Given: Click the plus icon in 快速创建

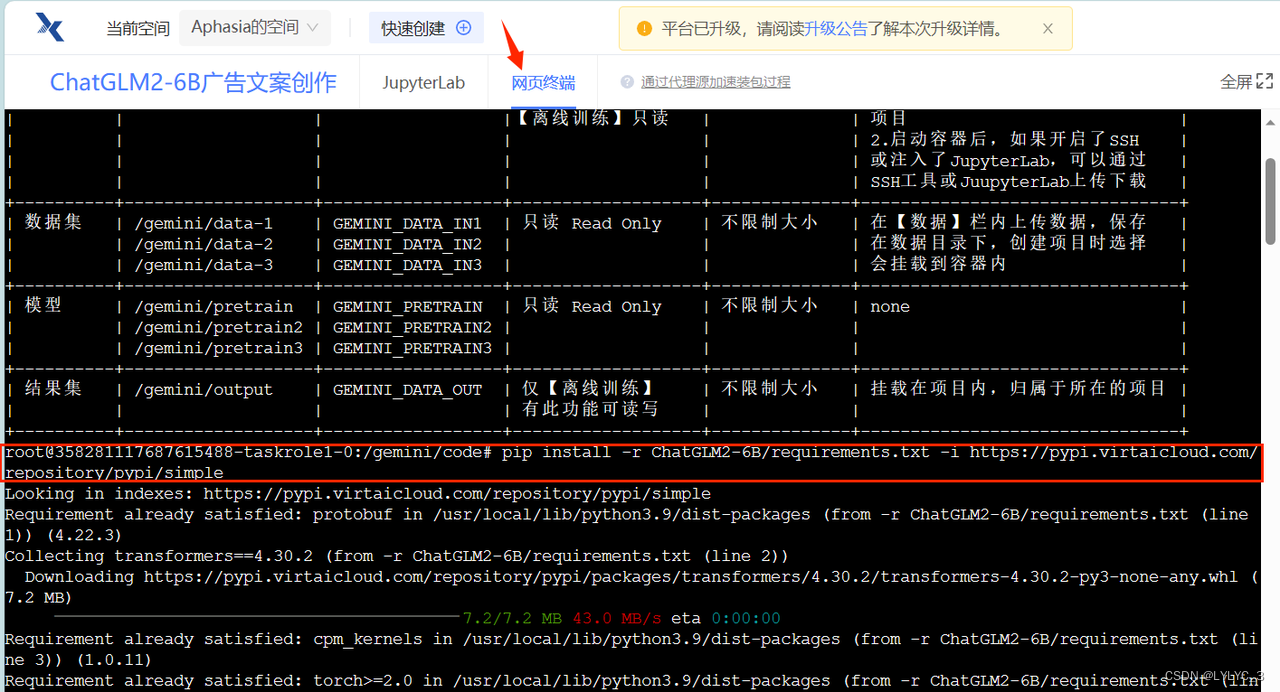Looking at the screenshot, I should [463, 28].
